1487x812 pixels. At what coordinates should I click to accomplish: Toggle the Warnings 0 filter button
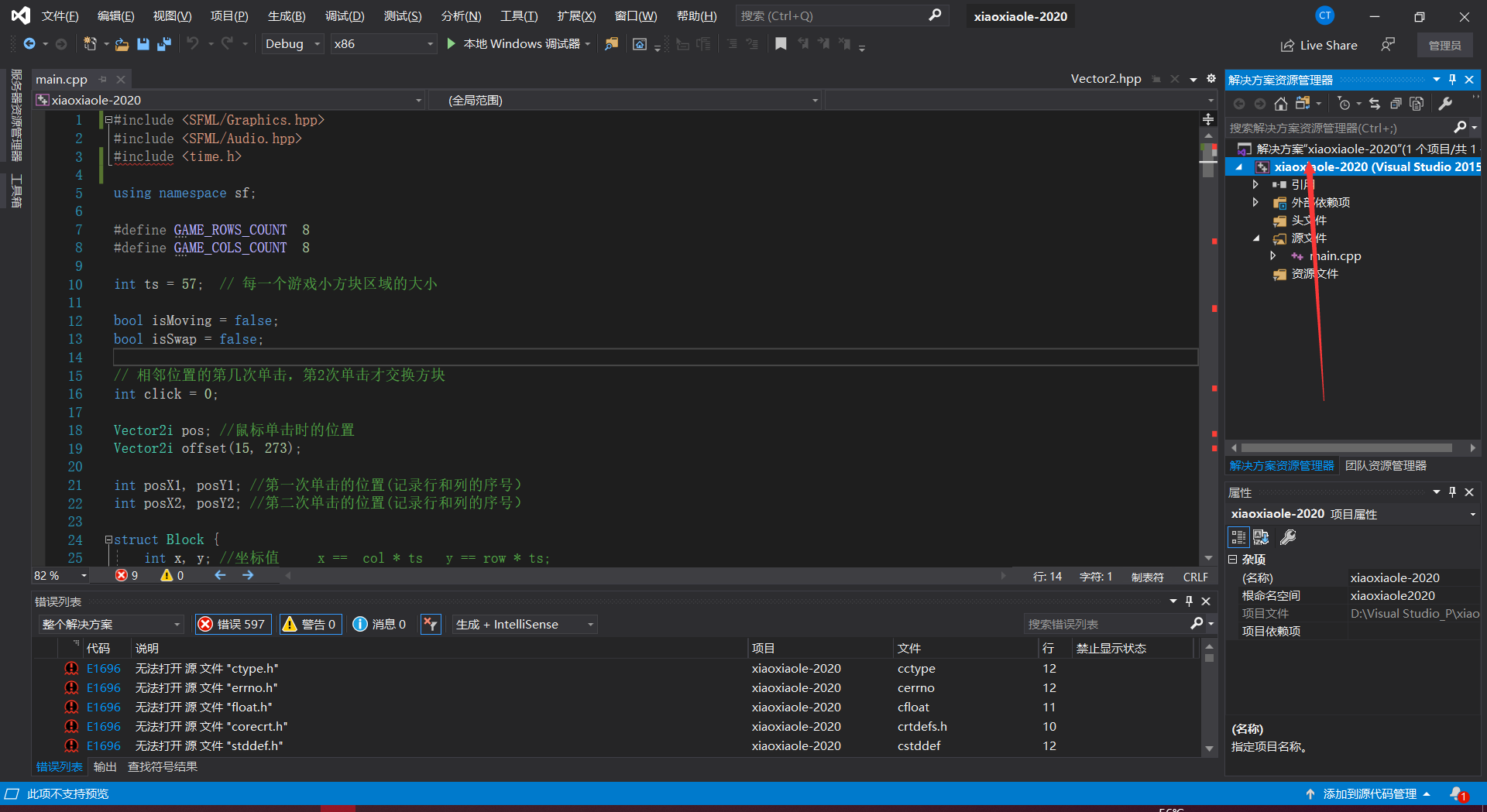310,624
